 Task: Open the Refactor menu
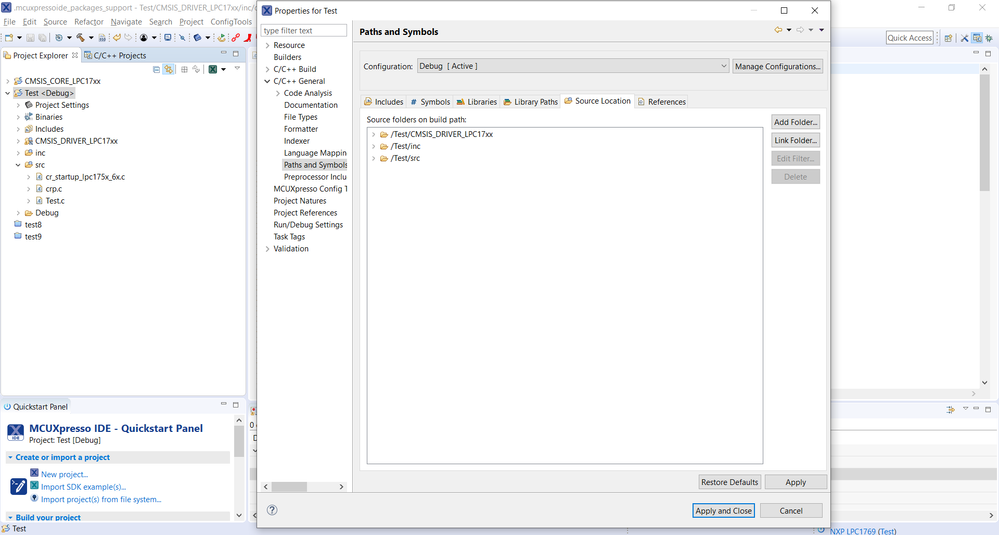[89, 22]
